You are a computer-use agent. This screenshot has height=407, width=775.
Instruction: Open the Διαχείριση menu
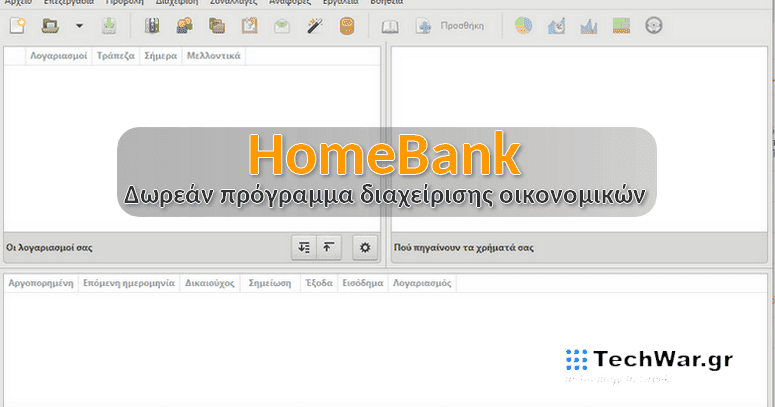coord(177,2)
